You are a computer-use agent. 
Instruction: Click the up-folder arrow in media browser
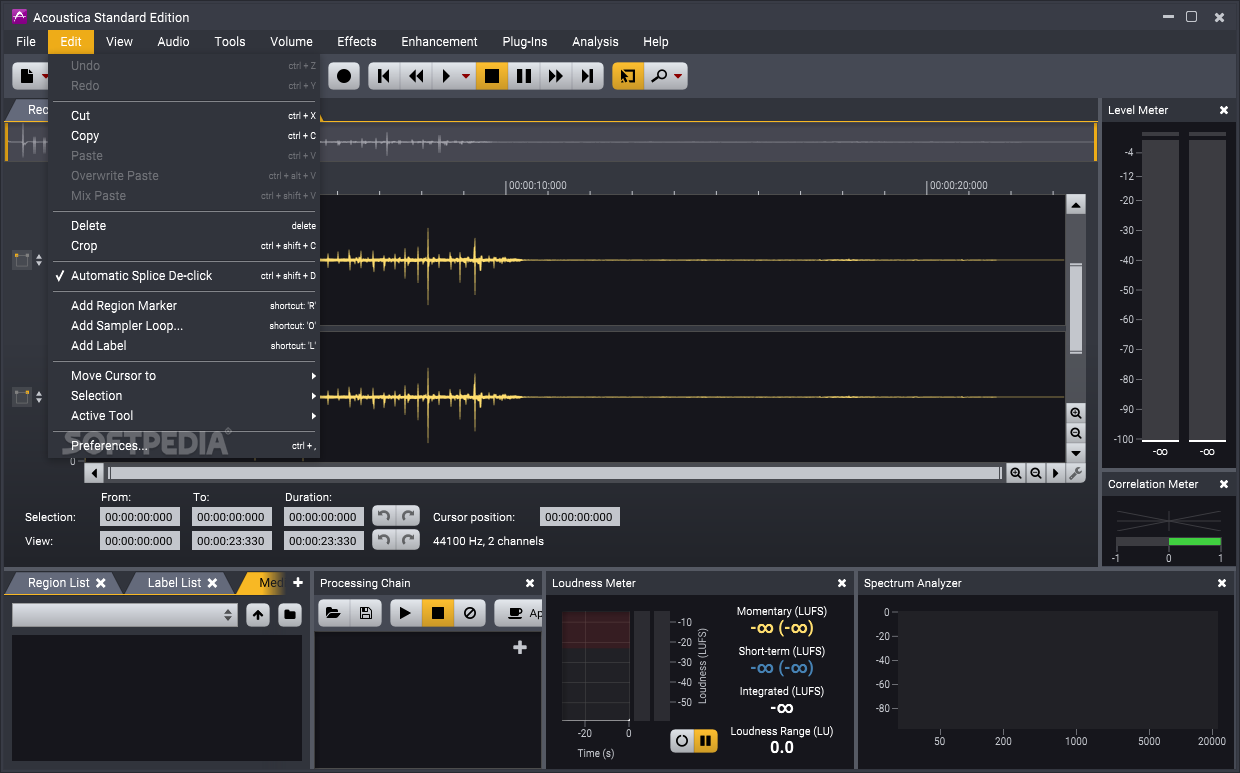point(258,615)
